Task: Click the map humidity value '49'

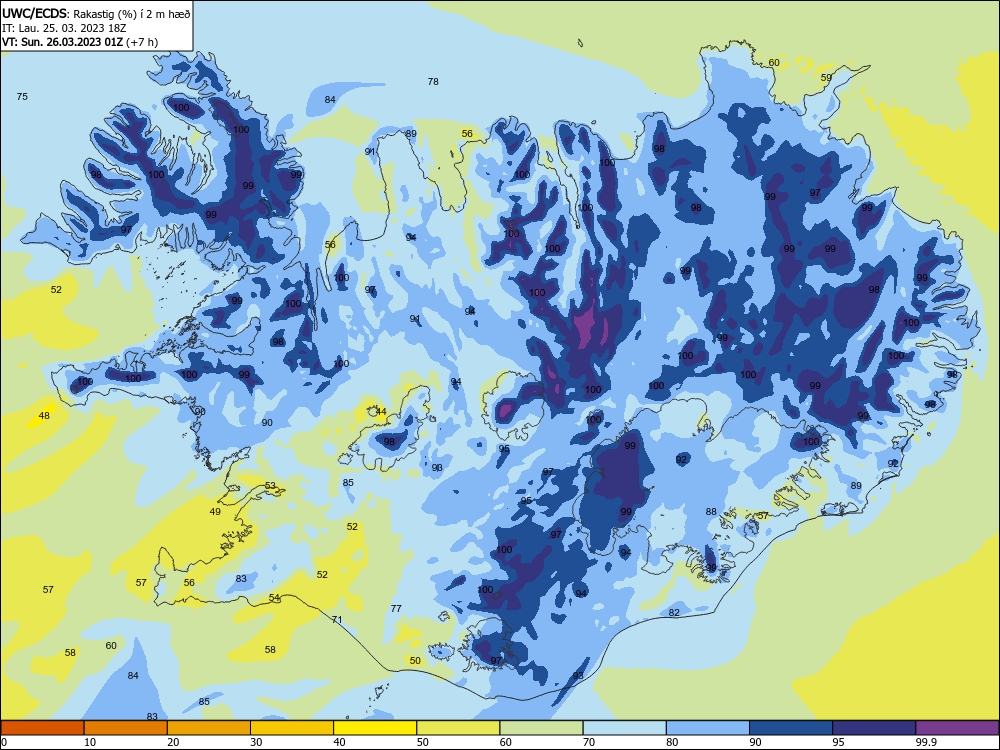Action: point(215,511)
